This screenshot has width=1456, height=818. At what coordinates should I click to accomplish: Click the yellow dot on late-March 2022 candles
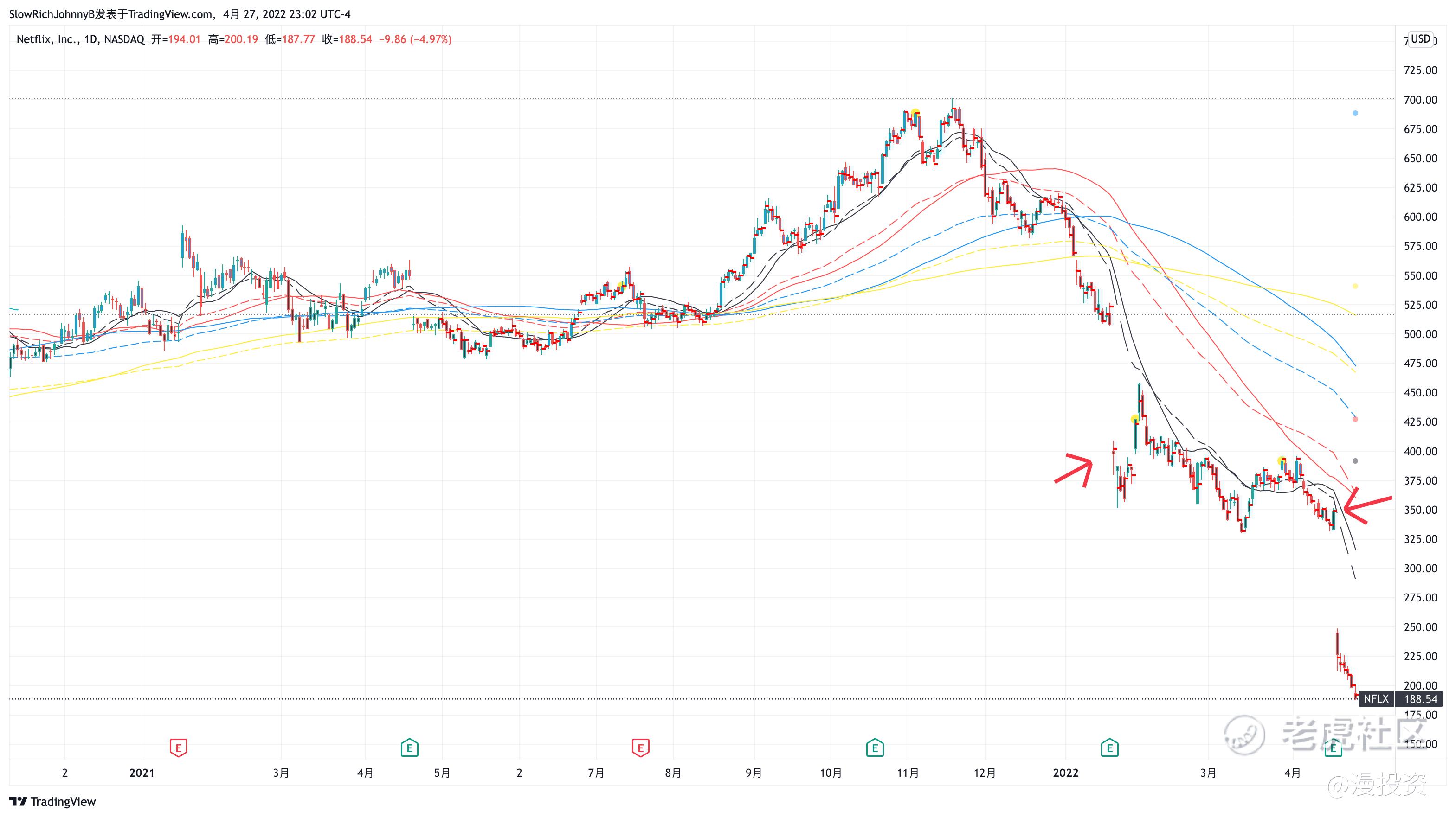click(1282, 461)
